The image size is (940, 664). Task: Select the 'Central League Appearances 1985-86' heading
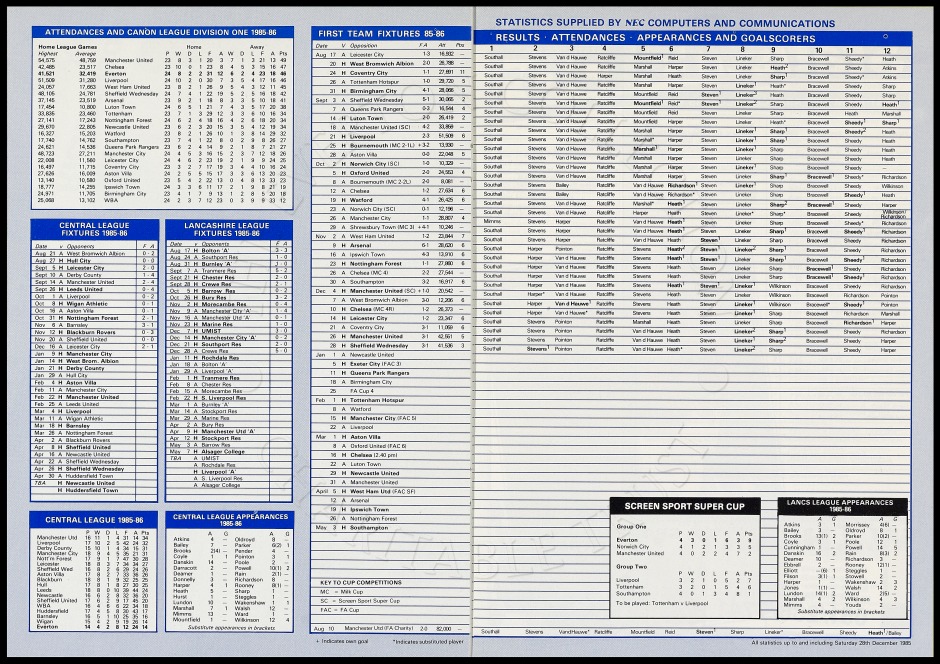click(230, 520)
